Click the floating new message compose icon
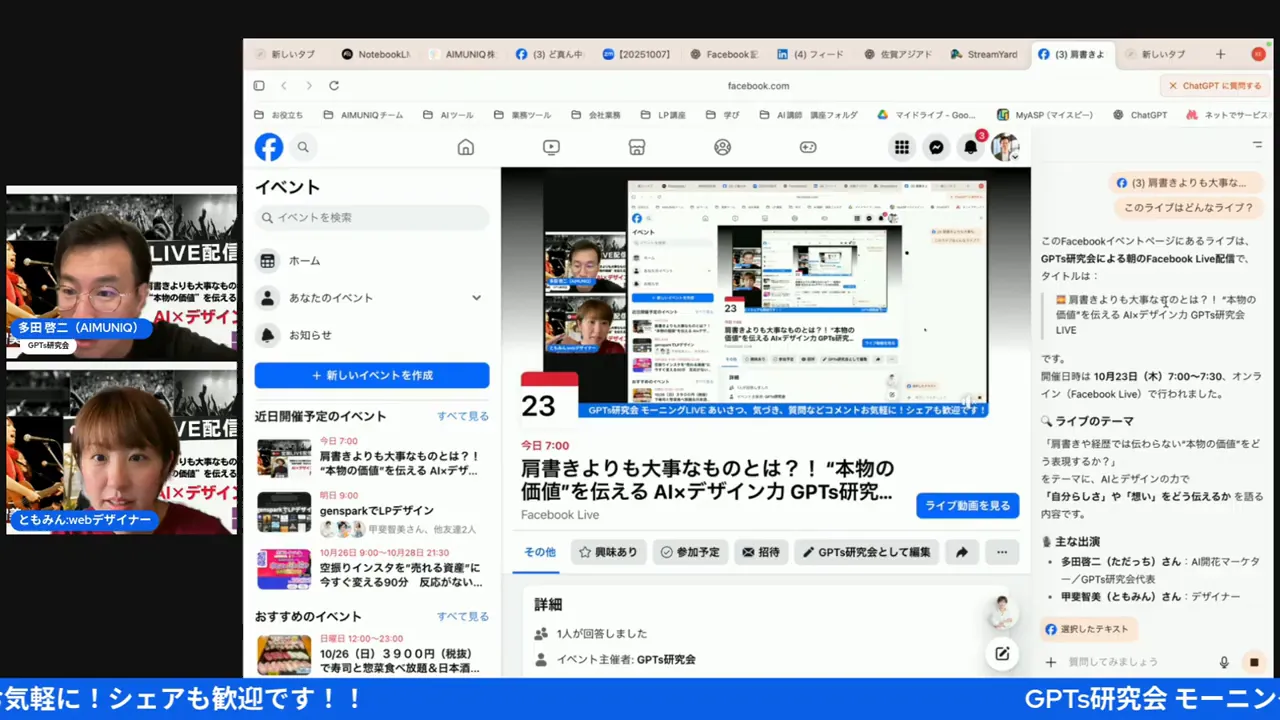Screen dimensions: 1280x720 coord(1001,654)
